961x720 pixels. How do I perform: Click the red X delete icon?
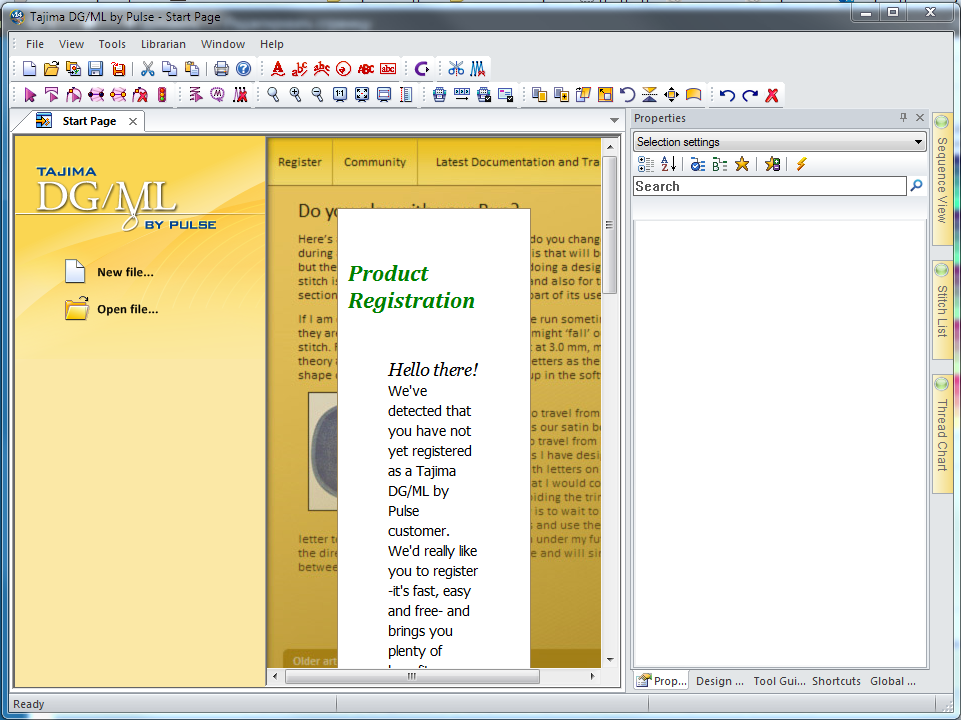pyautogui.click(x=772, y=95)
